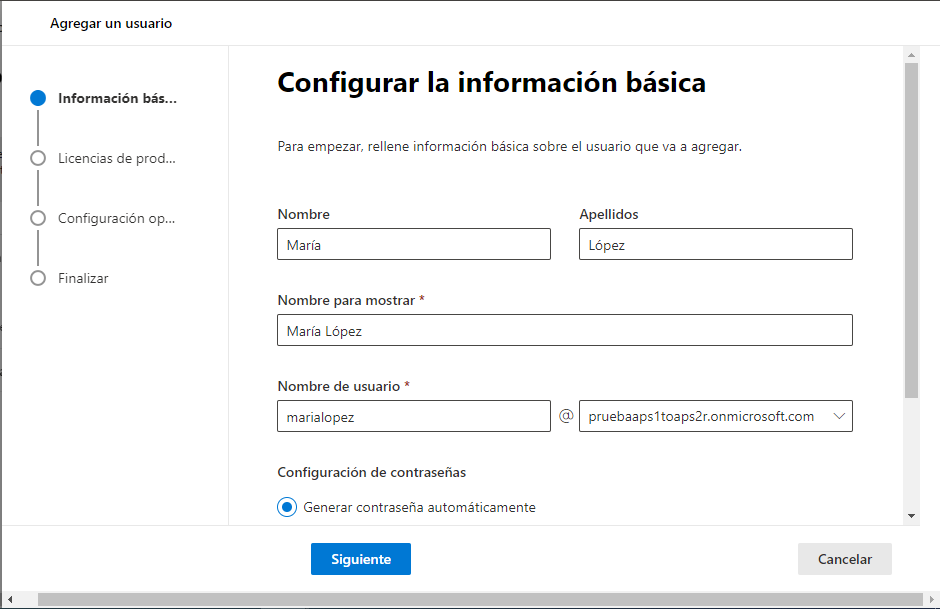Click the Nombre field containing María
Image resolution: width=940 pixels, height=609 pixels.
[x=414, y=244]
